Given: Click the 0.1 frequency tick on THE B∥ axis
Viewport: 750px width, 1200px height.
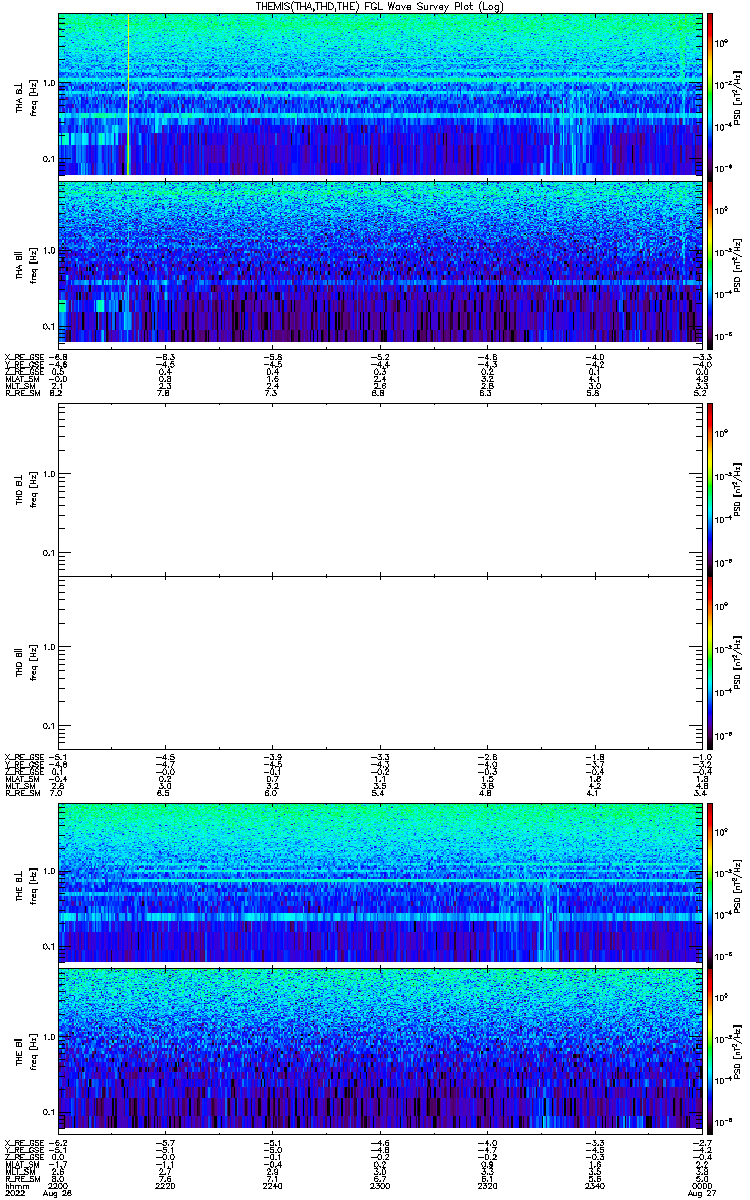Looking at the screenshot, I should 51,1112.
